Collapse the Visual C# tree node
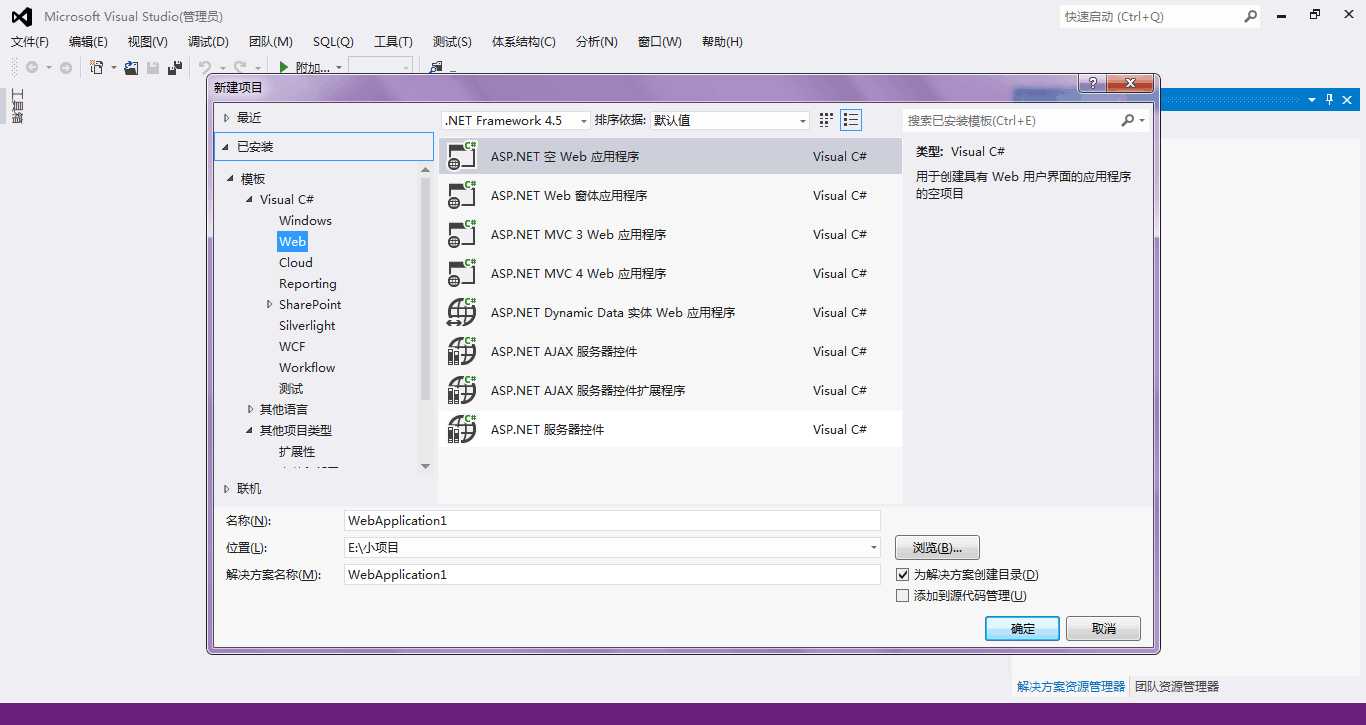Viewport: 1366px width, 725px height. pyautogui.click(x=250, y=200)
